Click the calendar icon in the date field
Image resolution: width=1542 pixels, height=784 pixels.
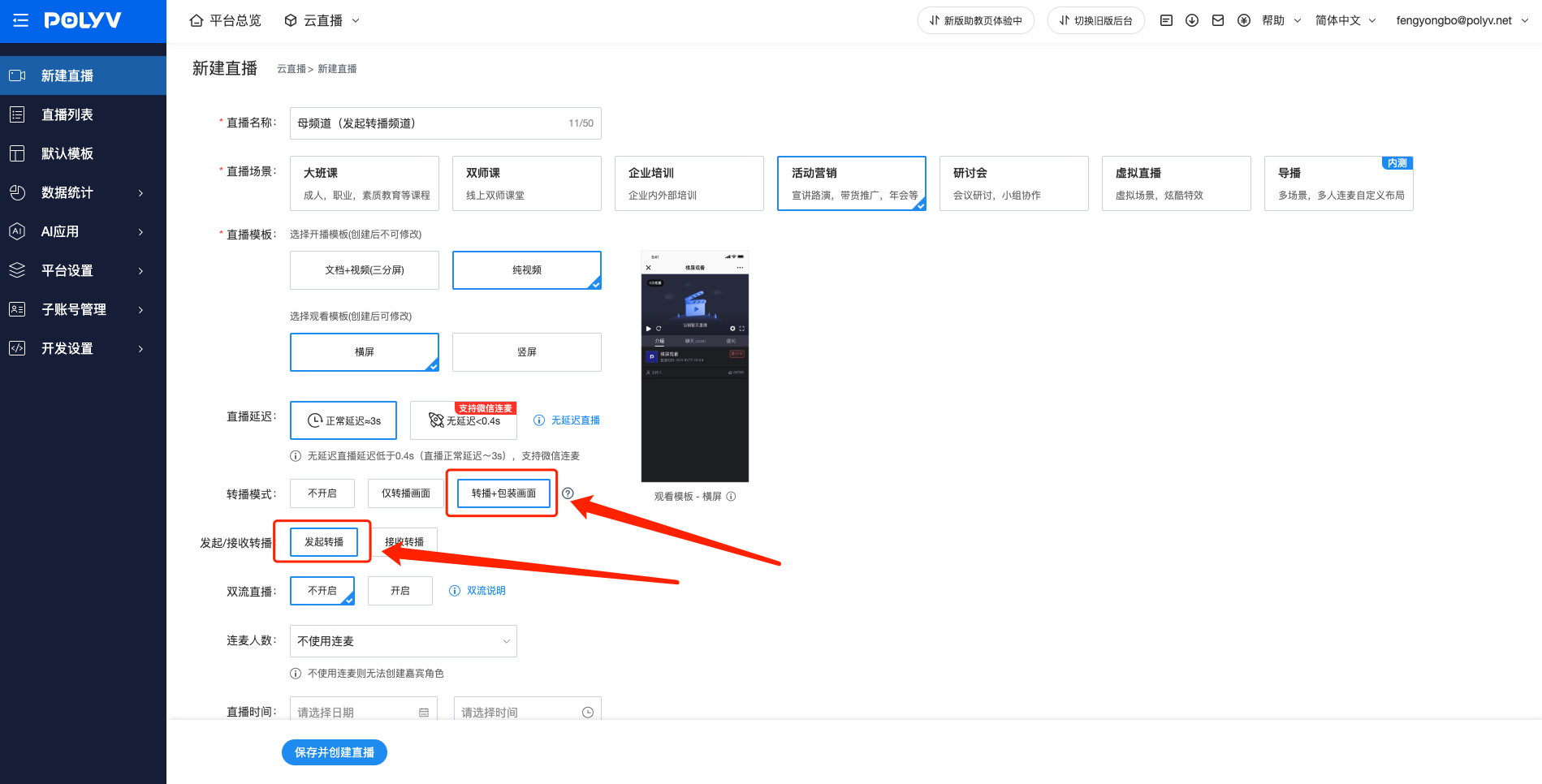point(424,713)
